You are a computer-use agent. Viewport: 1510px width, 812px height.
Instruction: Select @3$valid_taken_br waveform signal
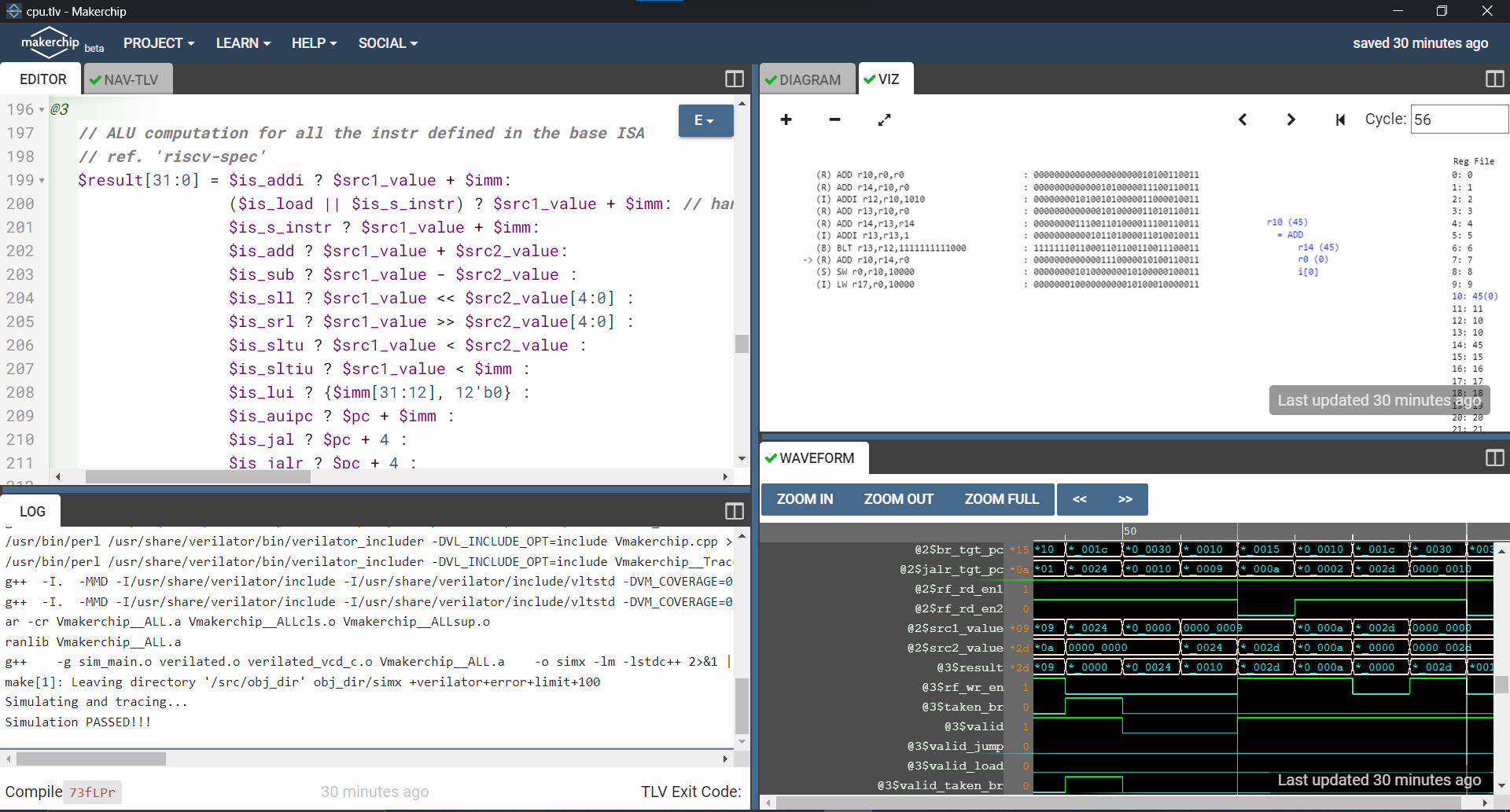coord(940,785)
